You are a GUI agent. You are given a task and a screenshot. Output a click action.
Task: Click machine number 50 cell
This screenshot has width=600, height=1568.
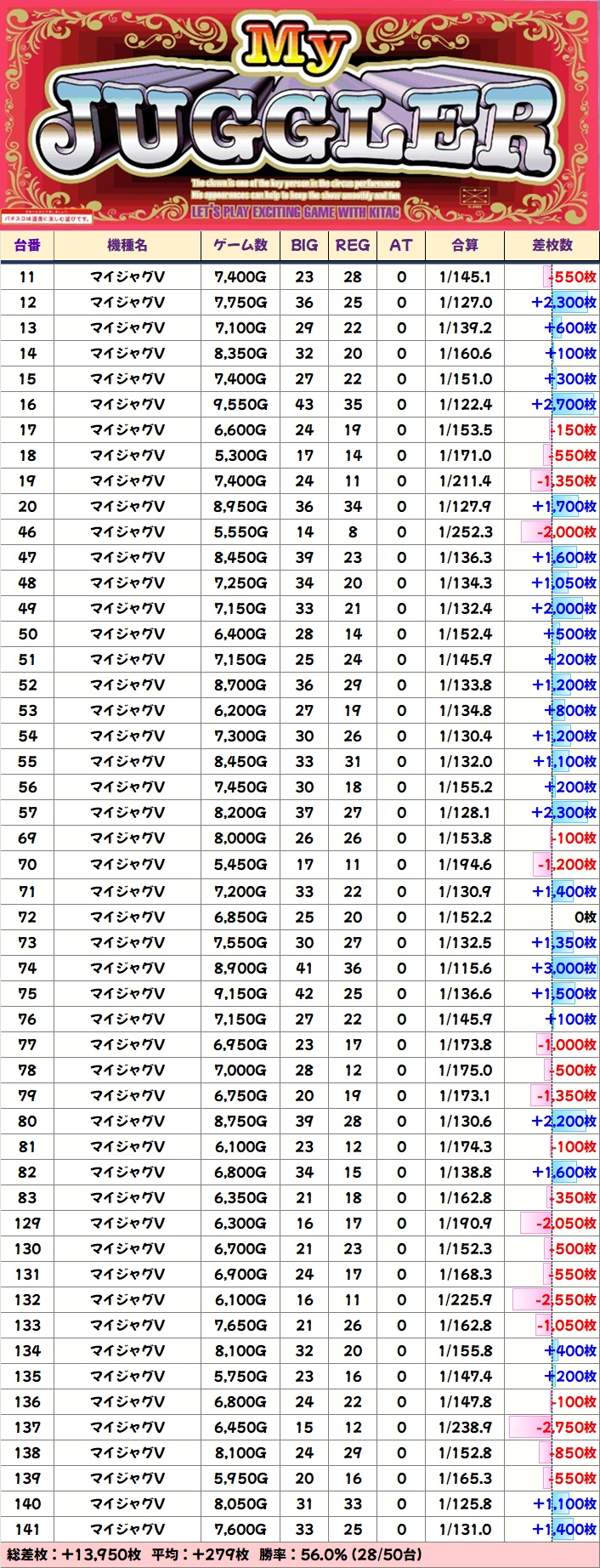tap(27, 633)
